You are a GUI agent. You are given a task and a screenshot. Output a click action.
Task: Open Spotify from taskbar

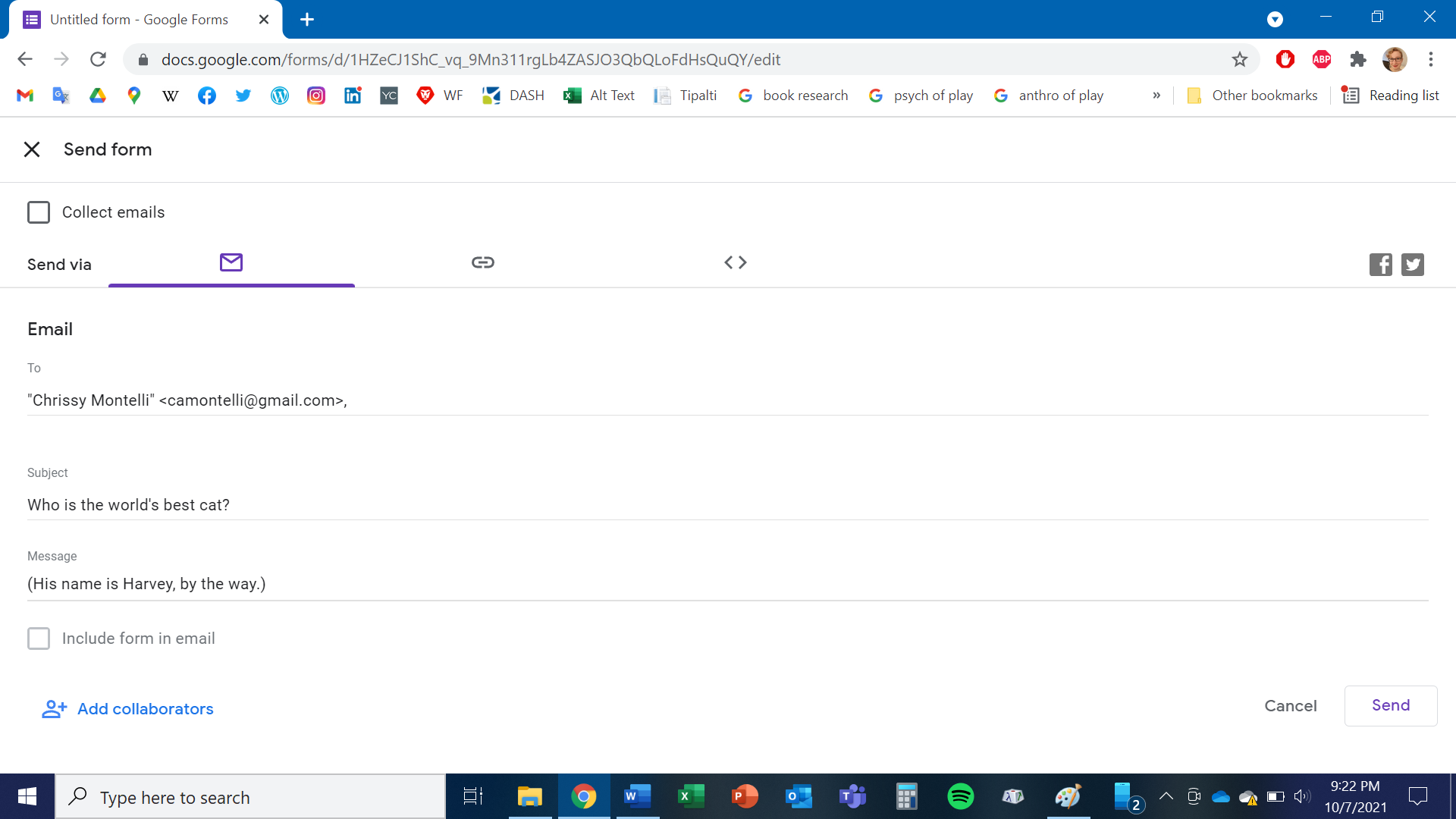pyautogui.click(x=960, y=797)
